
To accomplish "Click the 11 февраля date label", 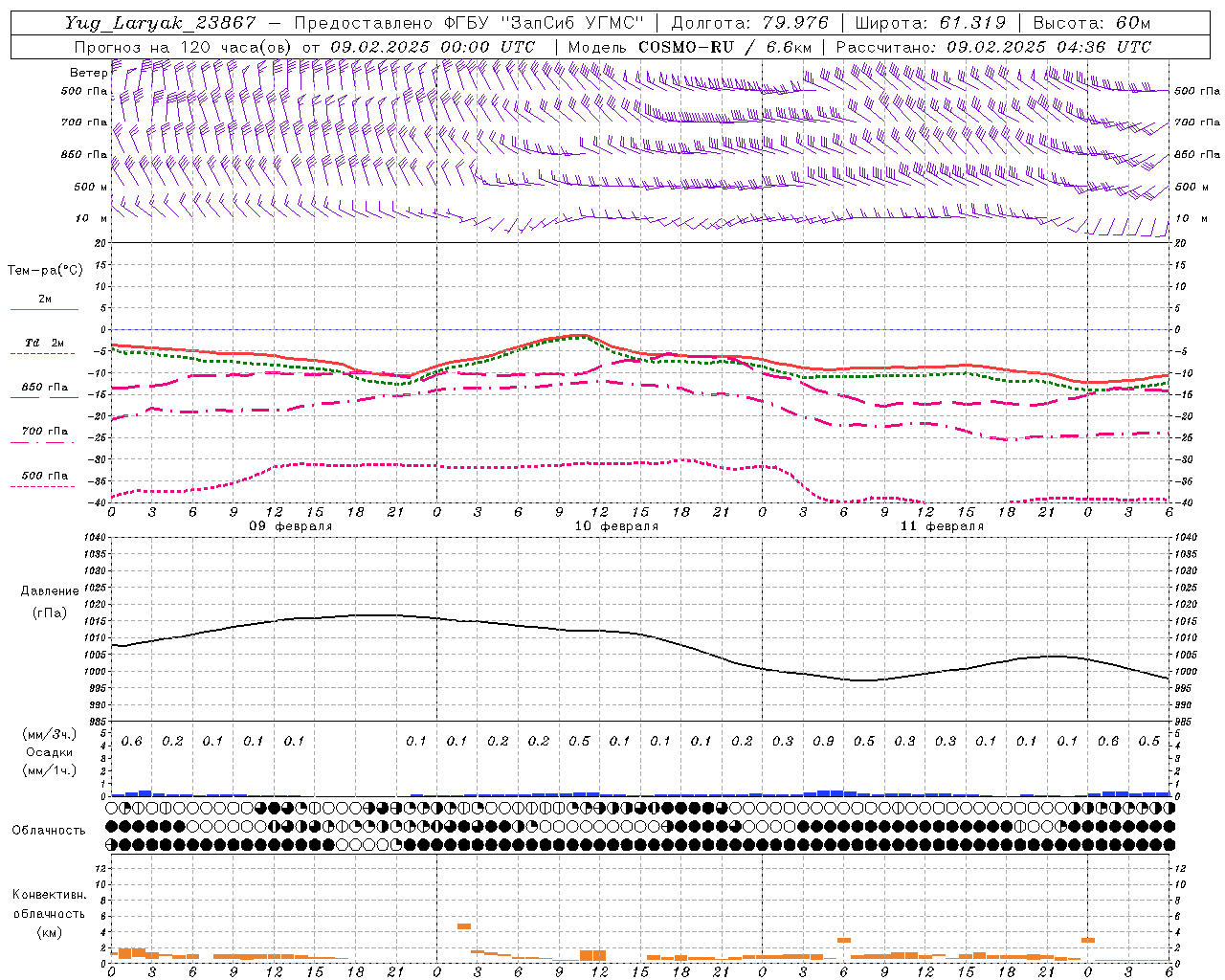I will (x=942, y=526).
